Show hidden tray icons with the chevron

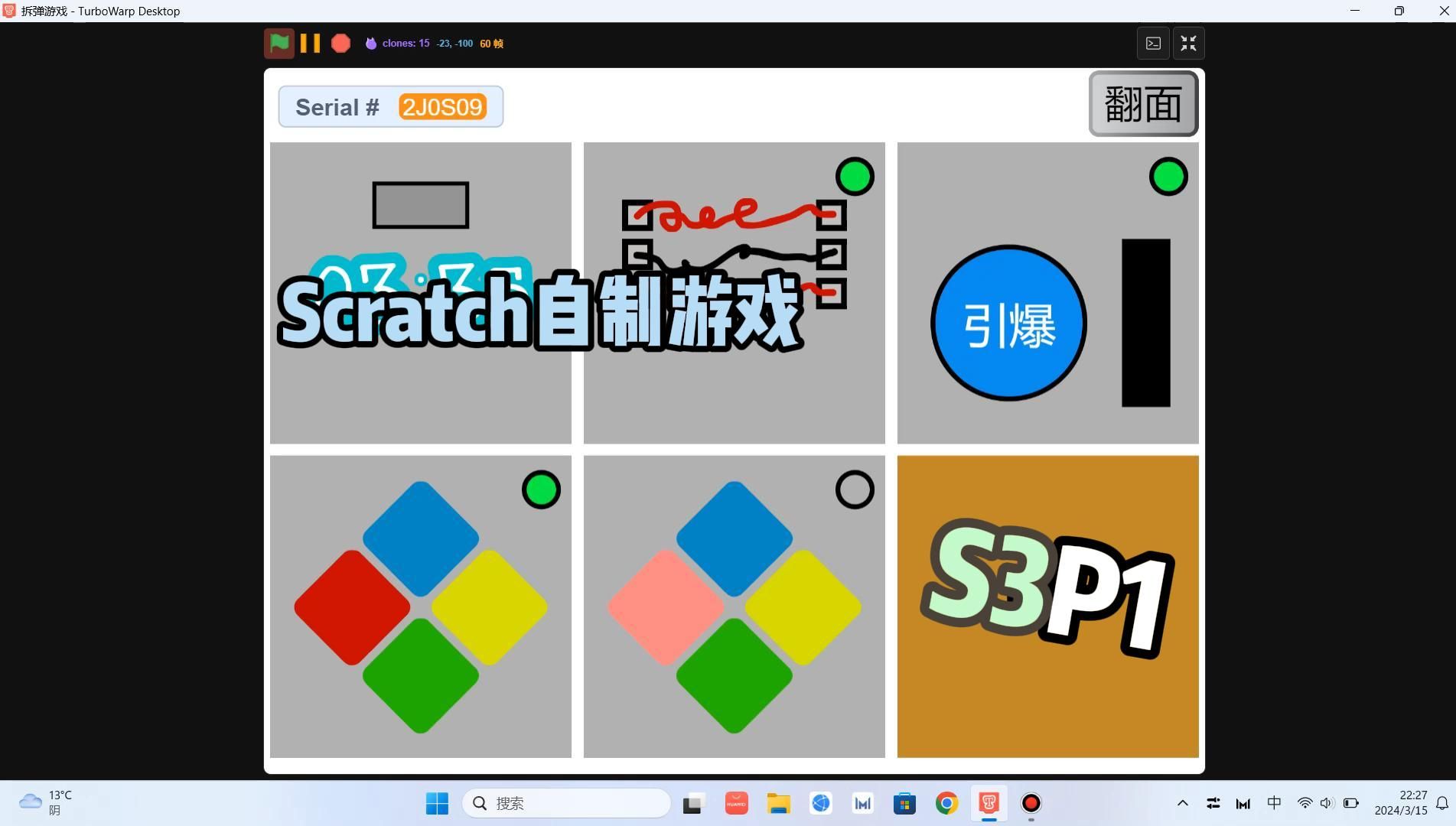tap(1182, 803)
